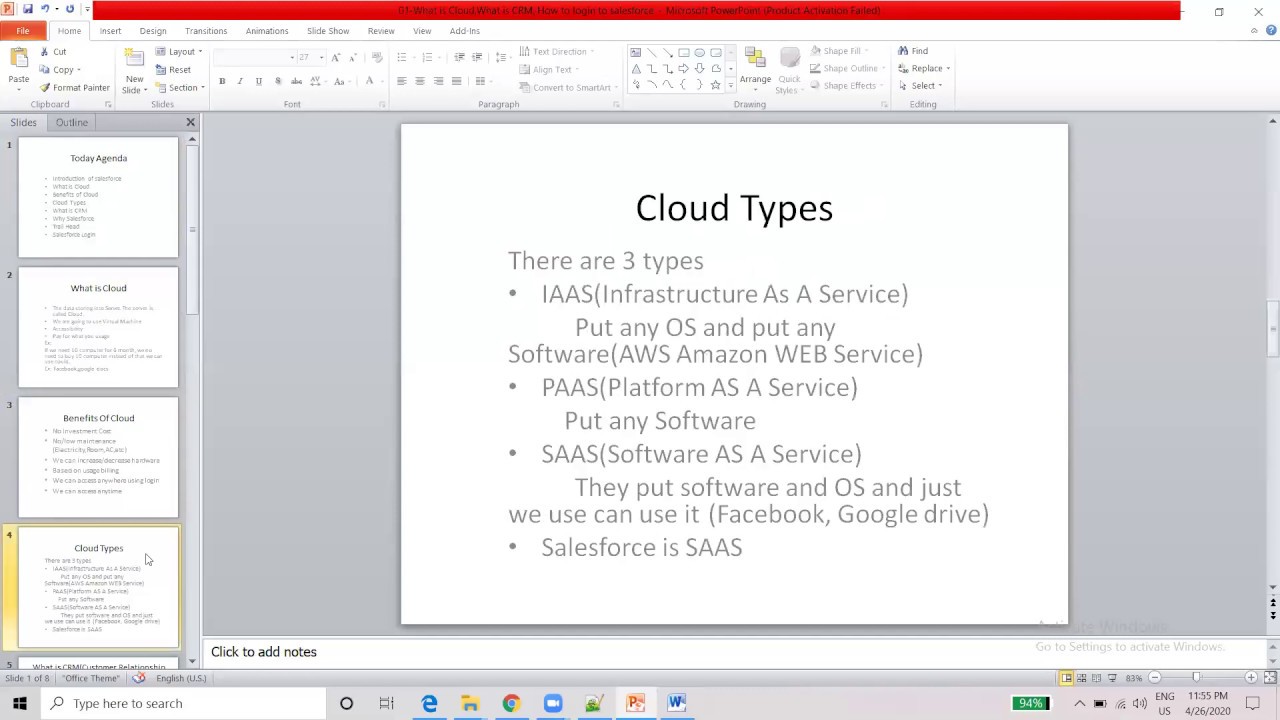Open the Replace dropdown arrow
The height and width of the screenshot is (720, 1280).
point(948,69)
